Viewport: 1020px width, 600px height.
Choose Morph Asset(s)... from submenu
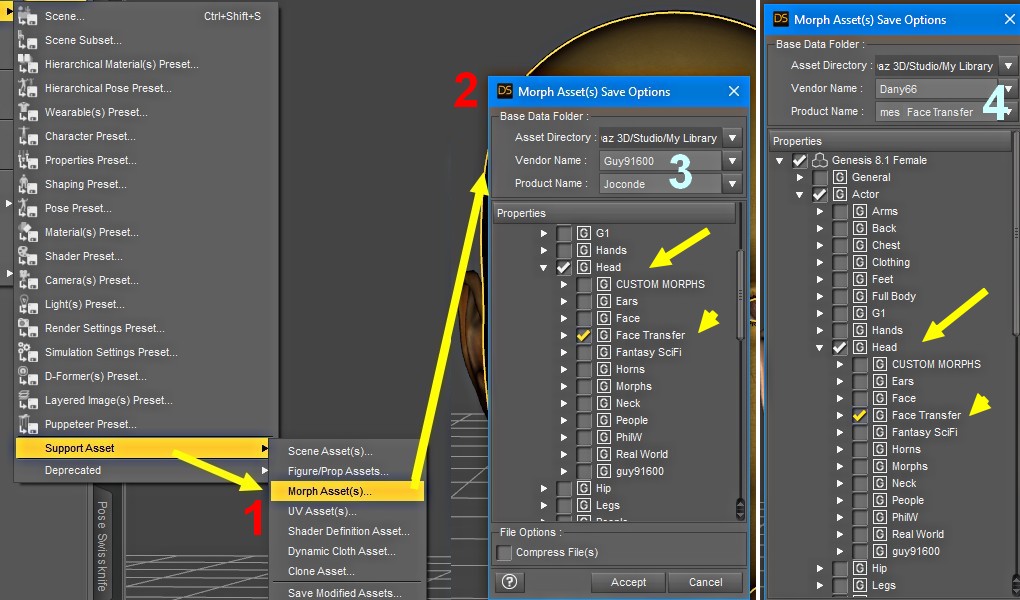[x=346, y=491]
